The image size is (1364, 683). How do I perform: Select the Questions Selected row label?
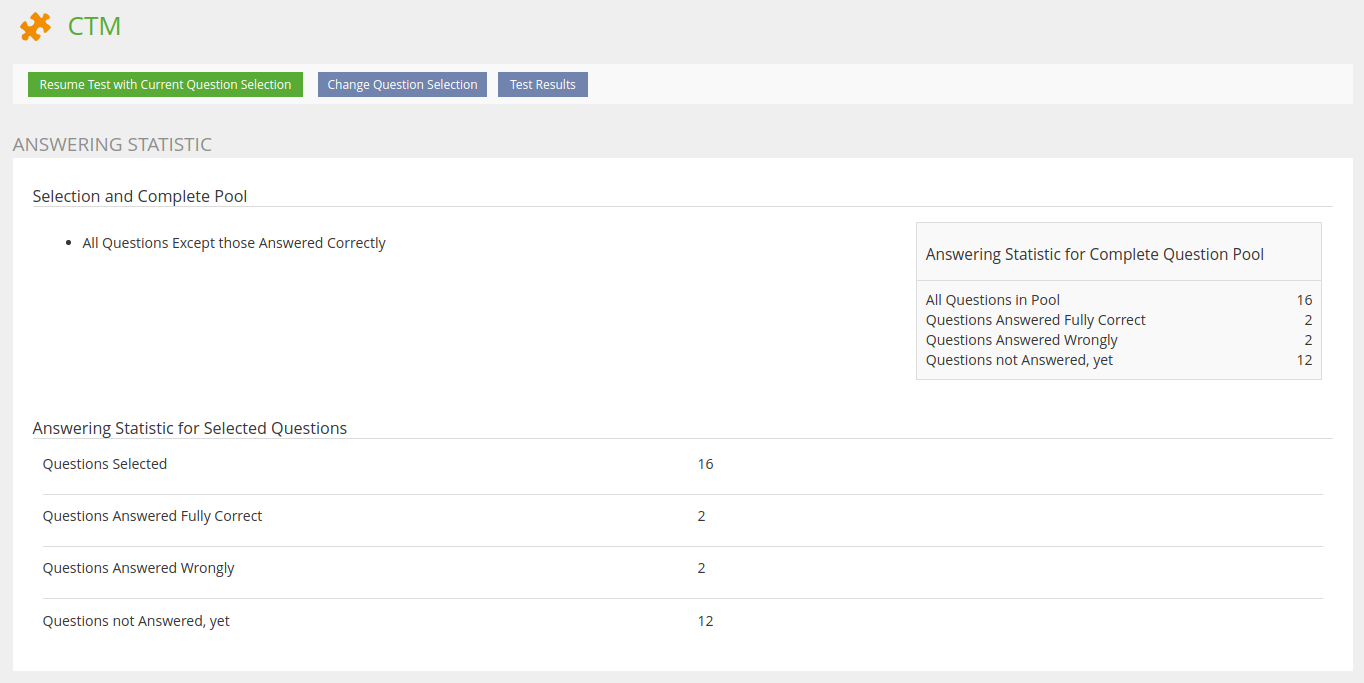tap(105, 464)
